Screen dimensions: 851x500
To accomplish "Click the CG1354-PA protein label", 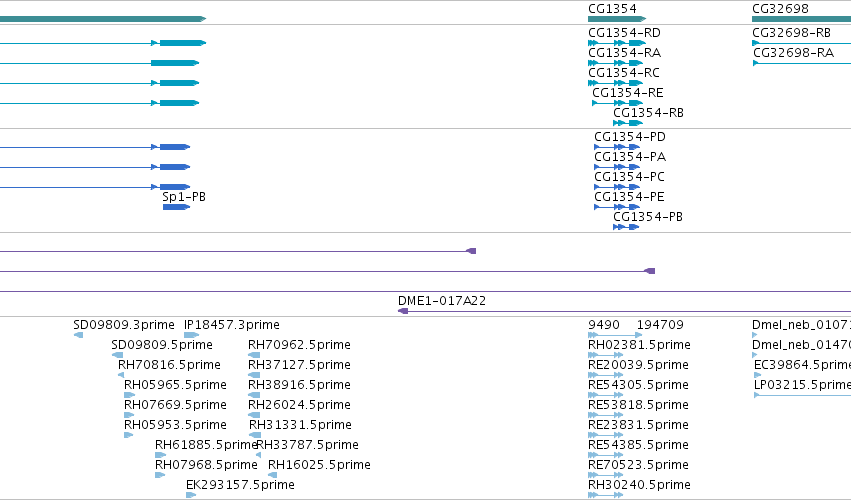I will pos(630,157).
